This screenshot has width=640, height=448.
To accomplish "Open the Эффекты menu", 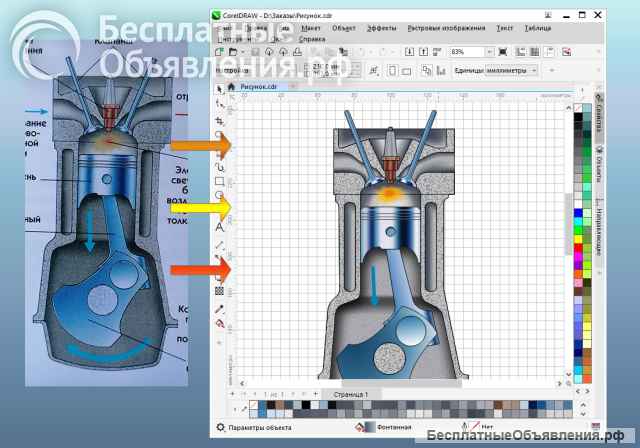I will [382, 28].
